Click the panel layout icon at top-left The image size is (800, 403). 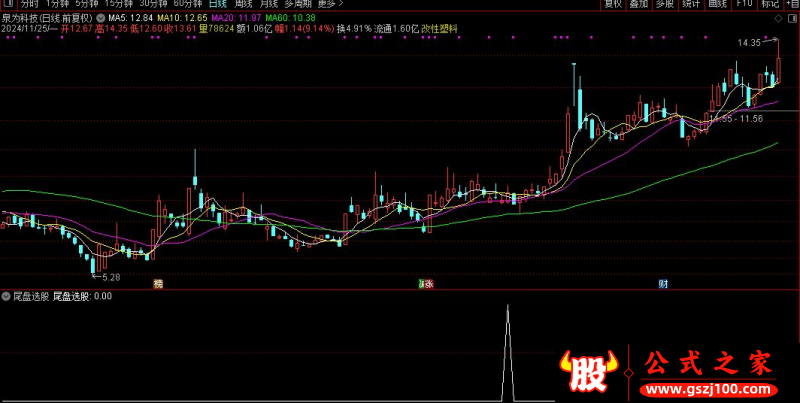point(7,5)
